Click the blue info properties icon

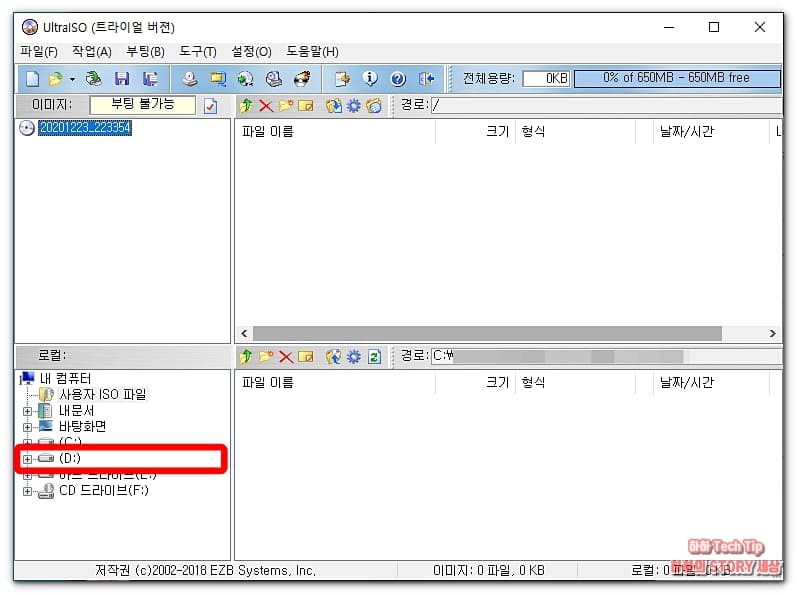370,79
